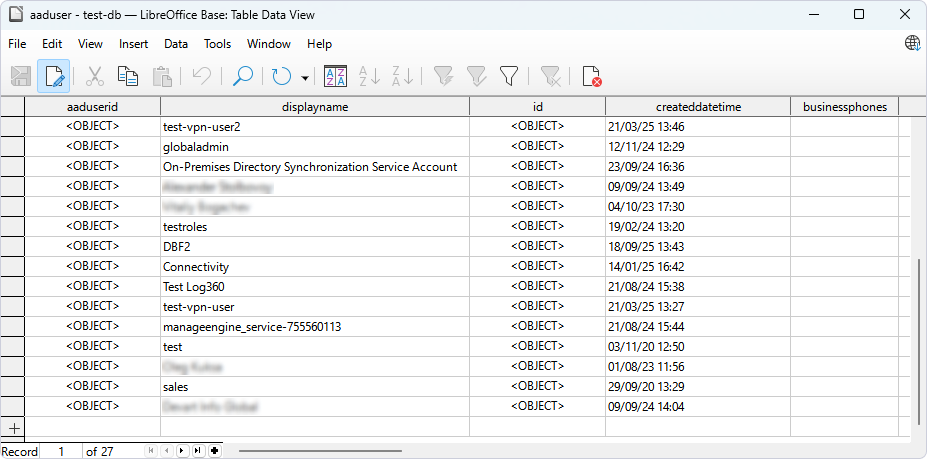927x459 pixels.
Task: Click the manageengine_service-755560113 cell
Action: (x=315, y=327)
